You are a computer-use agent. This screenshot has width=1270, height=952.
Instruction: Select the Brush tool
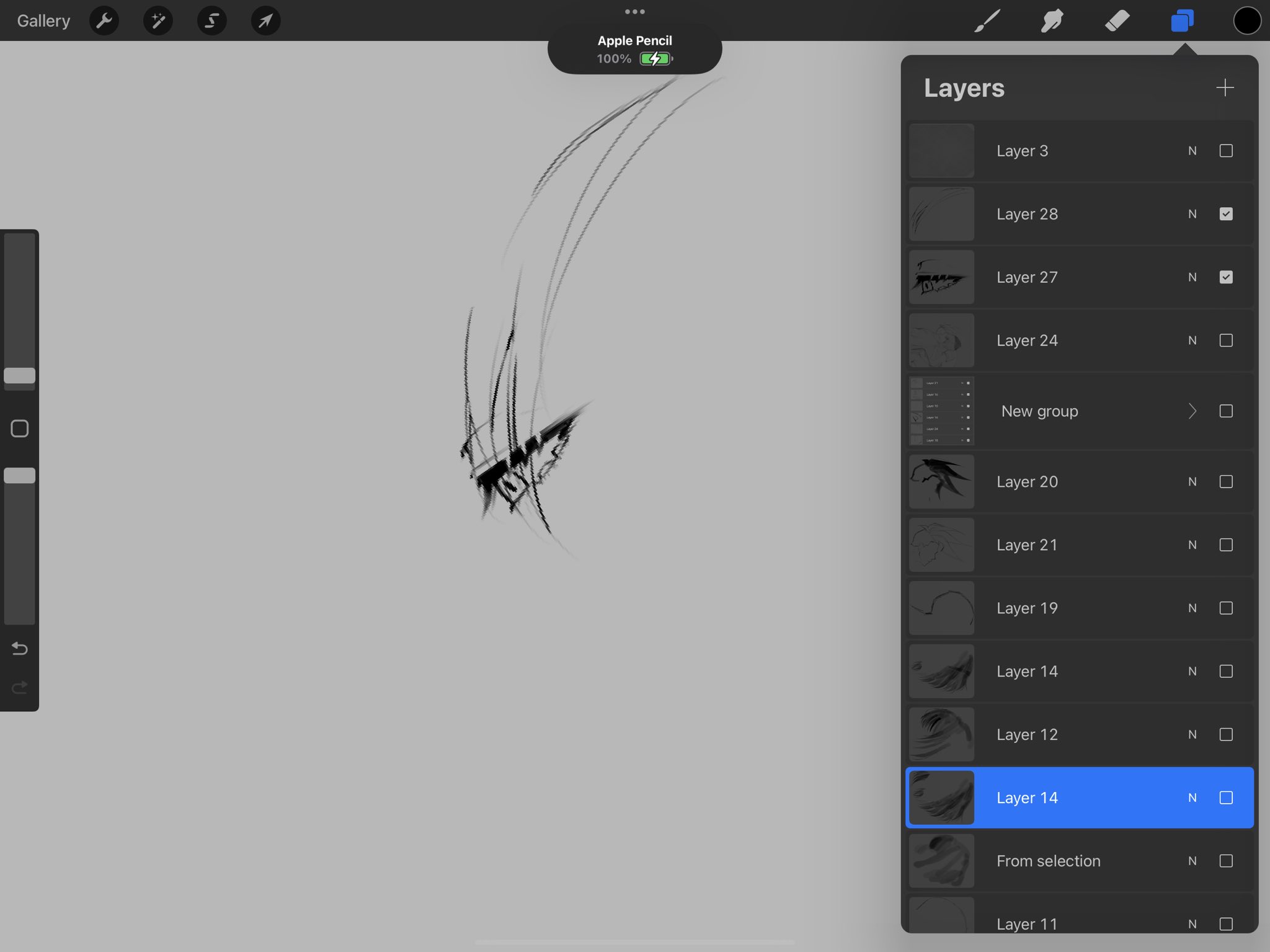tap(987, 21)
